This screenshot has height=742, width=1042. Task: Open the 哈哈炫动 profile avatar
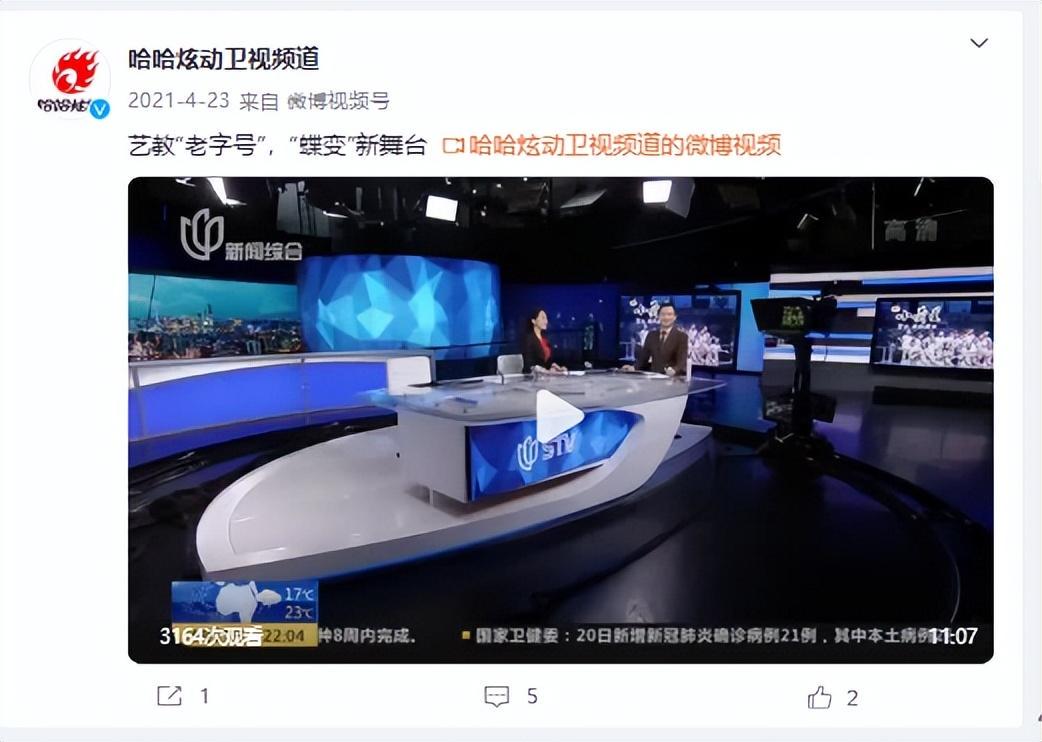tap(70, 80)
